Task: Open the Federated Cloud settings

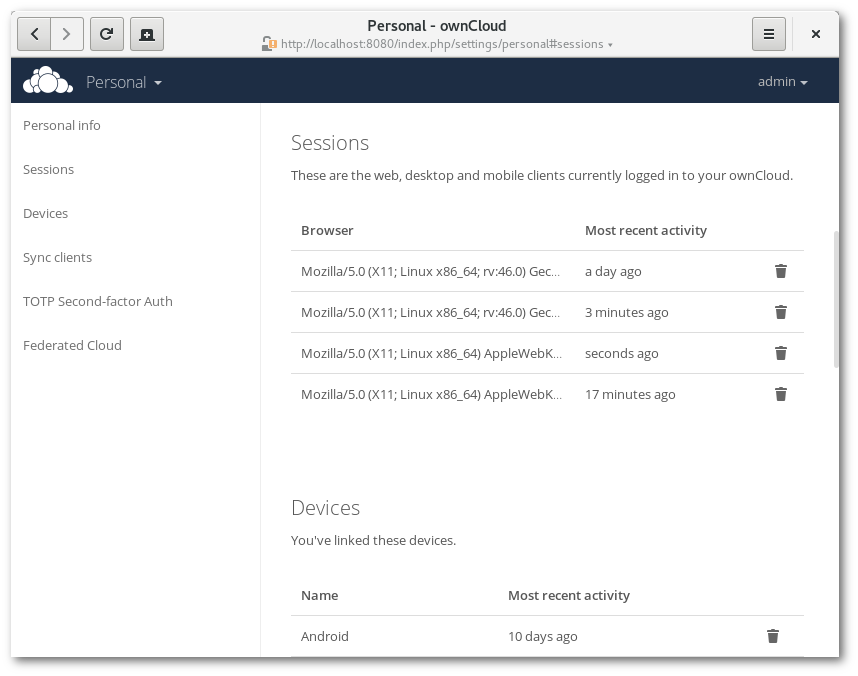Action: pos(72,345)
